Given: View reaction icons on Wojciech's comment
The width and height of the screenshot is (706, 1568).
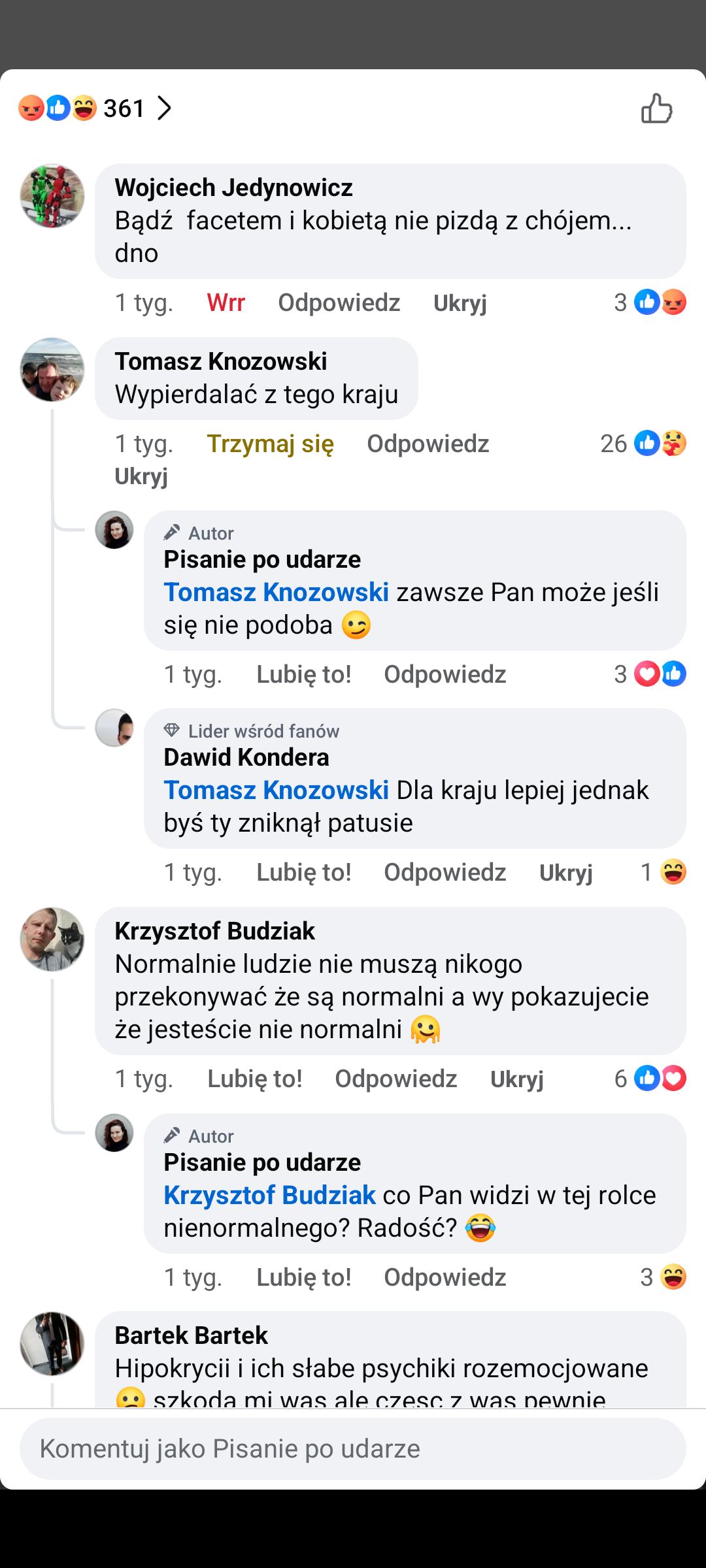Looking at the screenshot, I should point(660,302).
